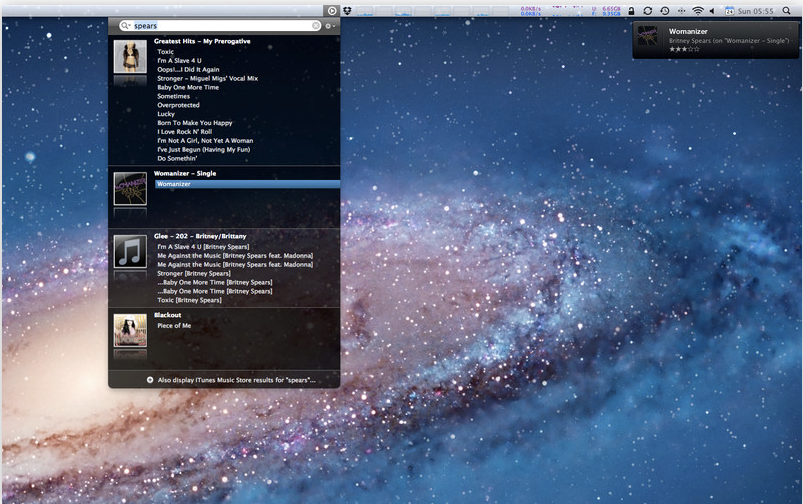Select the highlighted "Womanizer" track row

pyautogui.click(x=247, y=184)
